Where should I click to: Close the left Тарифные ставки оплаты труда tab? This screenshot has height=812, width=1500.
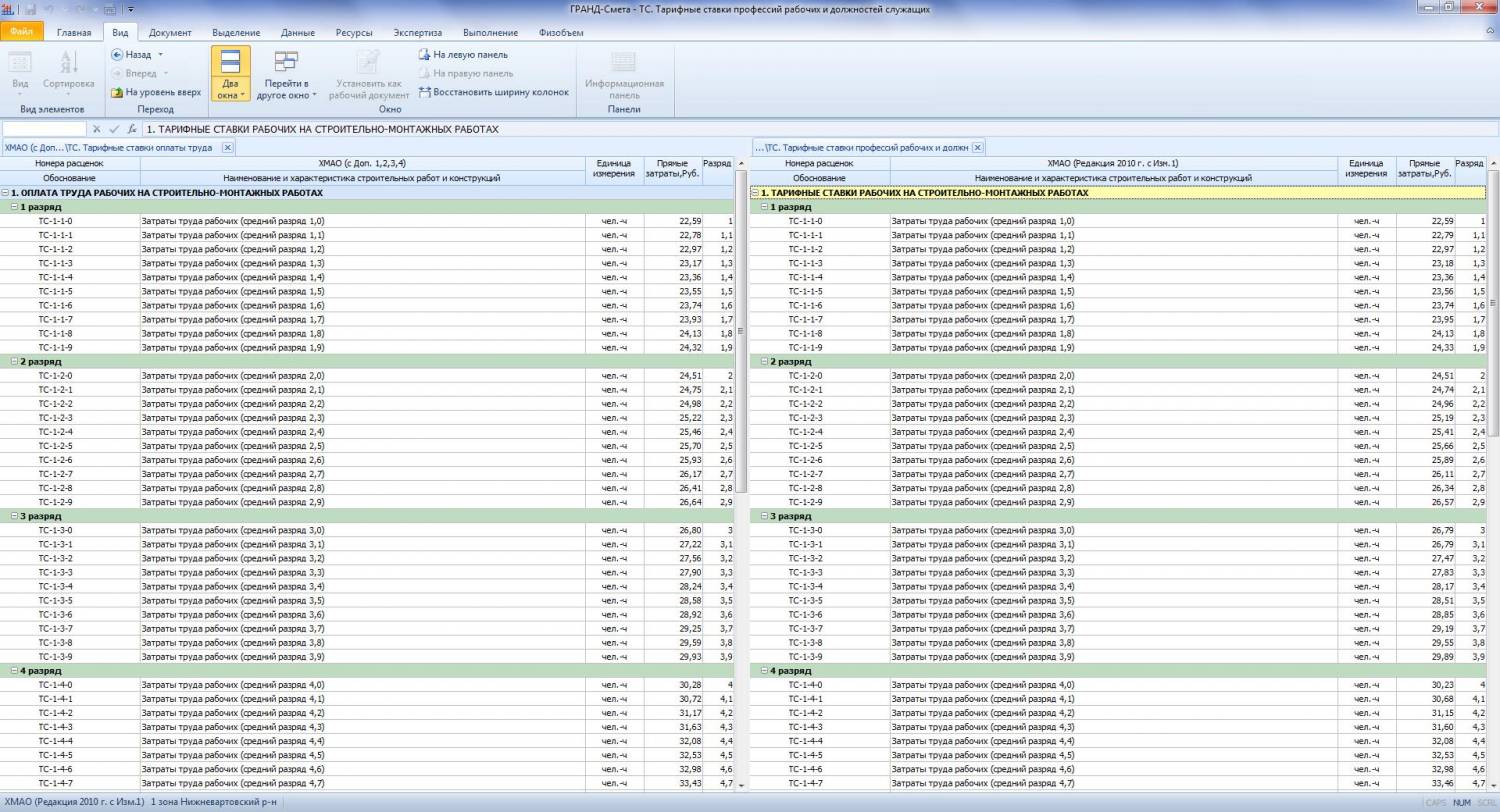coord(227,147)
